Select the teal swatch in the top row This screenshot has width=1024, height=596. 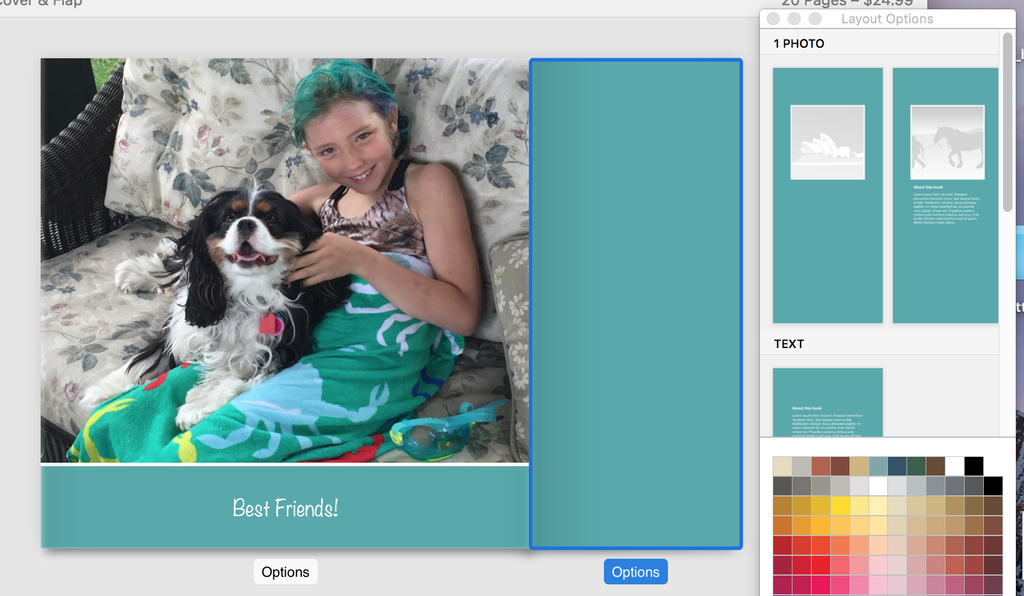[876, 465]
